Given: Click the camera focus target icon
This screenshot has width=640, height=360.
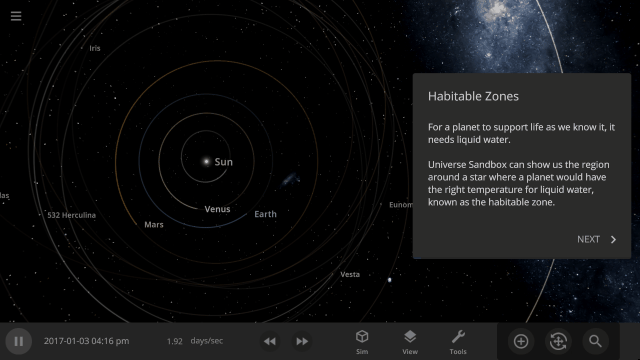Looking at the screenshot, I should point(558,341).
